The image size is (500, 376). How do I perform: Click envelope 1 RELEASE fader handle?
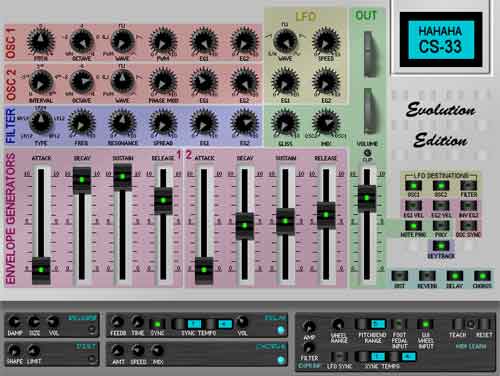[x=163, y=200]
